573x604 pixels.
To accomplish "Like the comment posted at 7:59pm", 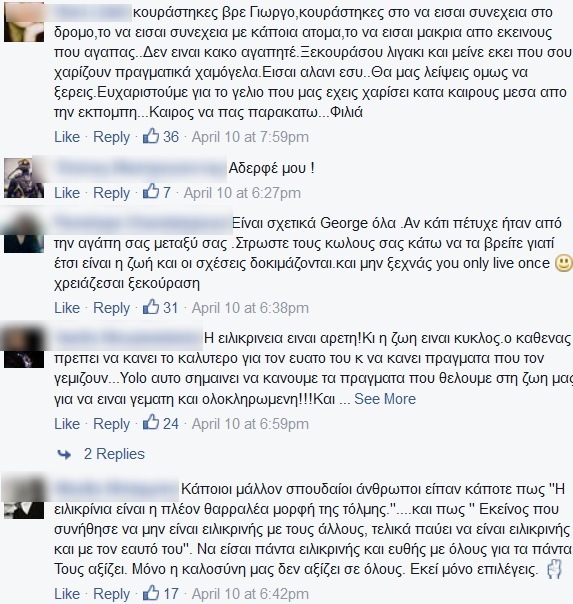I will tap(67, 137).
